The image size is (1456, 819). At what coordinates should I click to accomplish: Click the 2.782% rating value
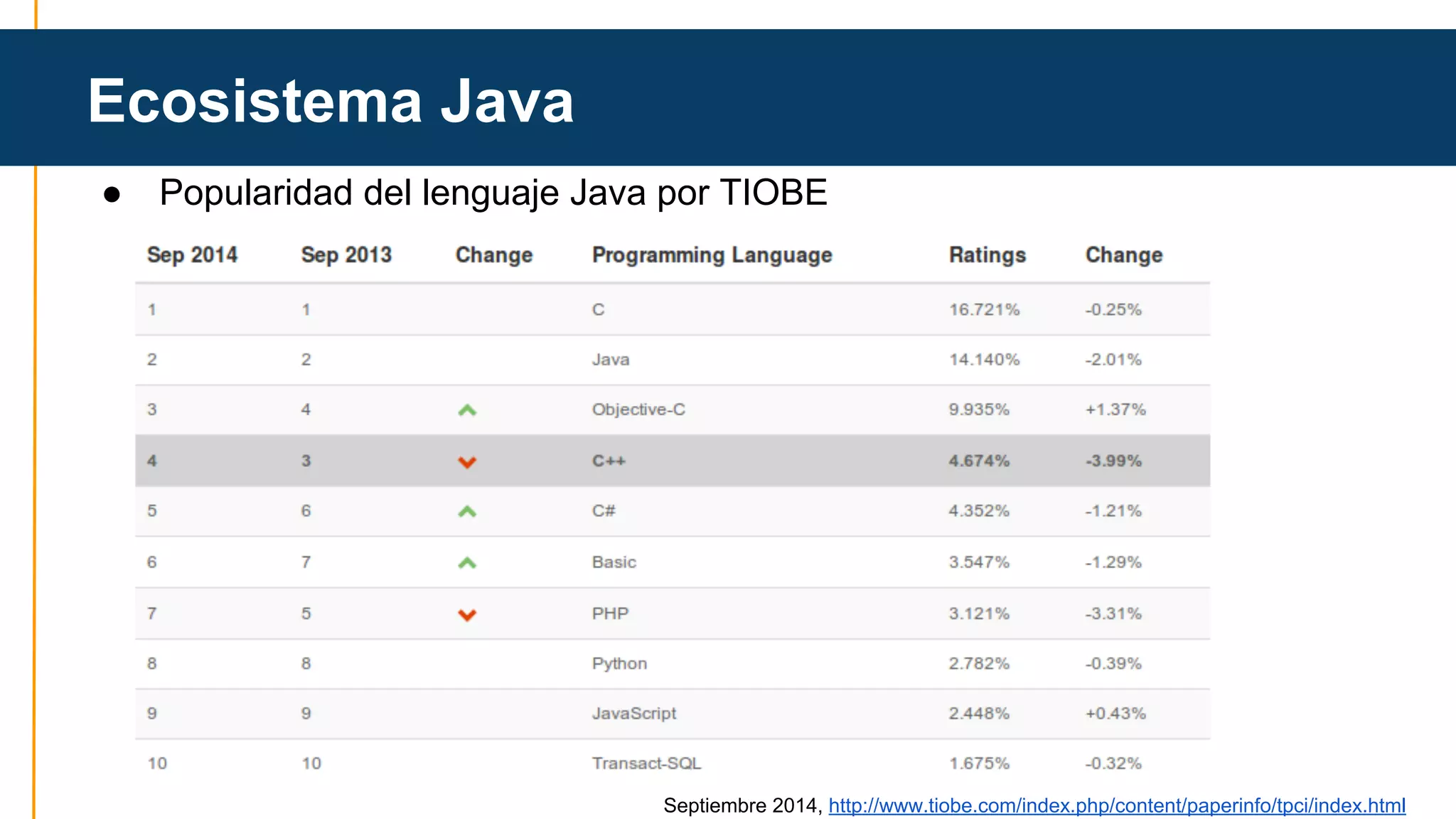point(979,663)
